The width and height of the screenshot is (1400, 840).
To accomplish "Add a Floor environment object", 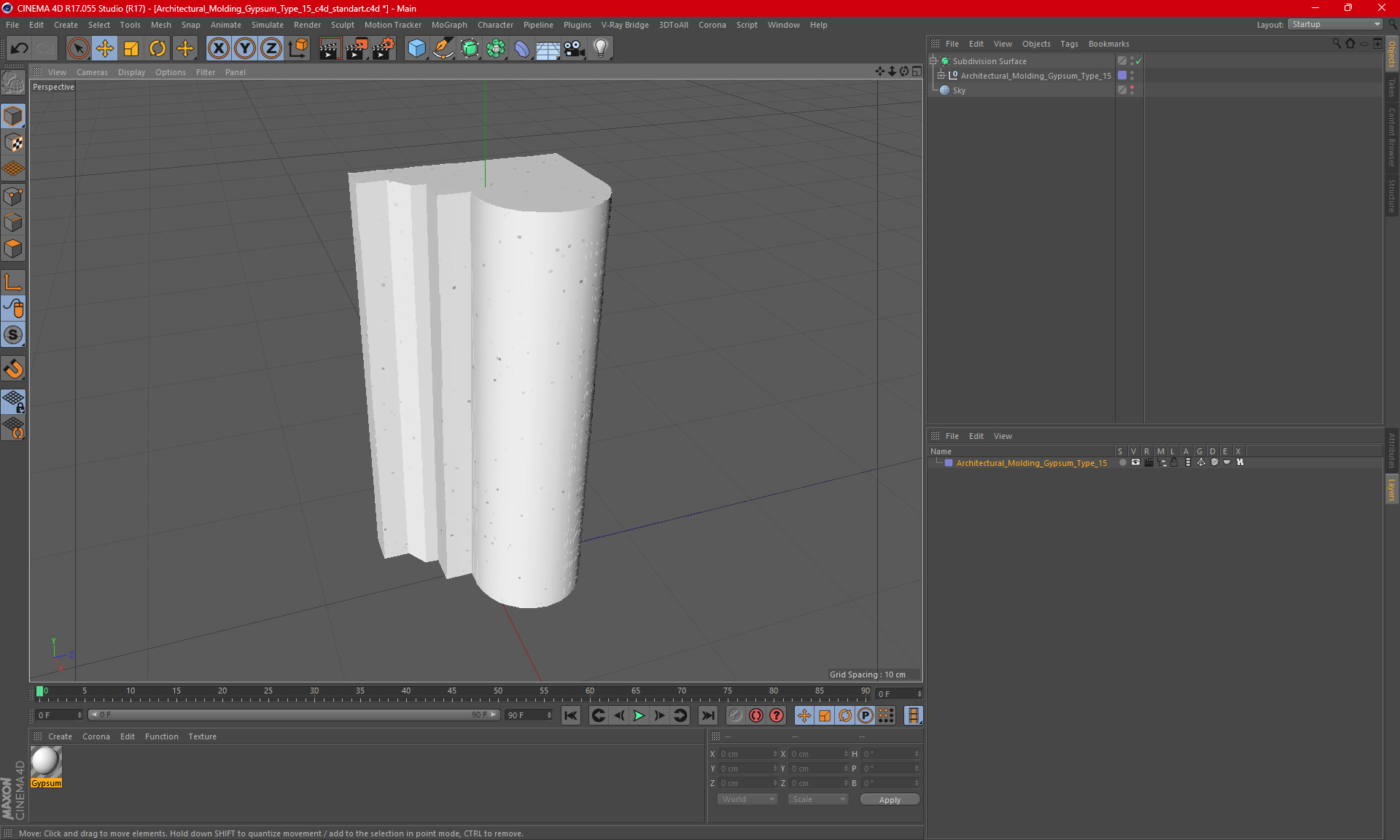I will (x=548, y=49).
